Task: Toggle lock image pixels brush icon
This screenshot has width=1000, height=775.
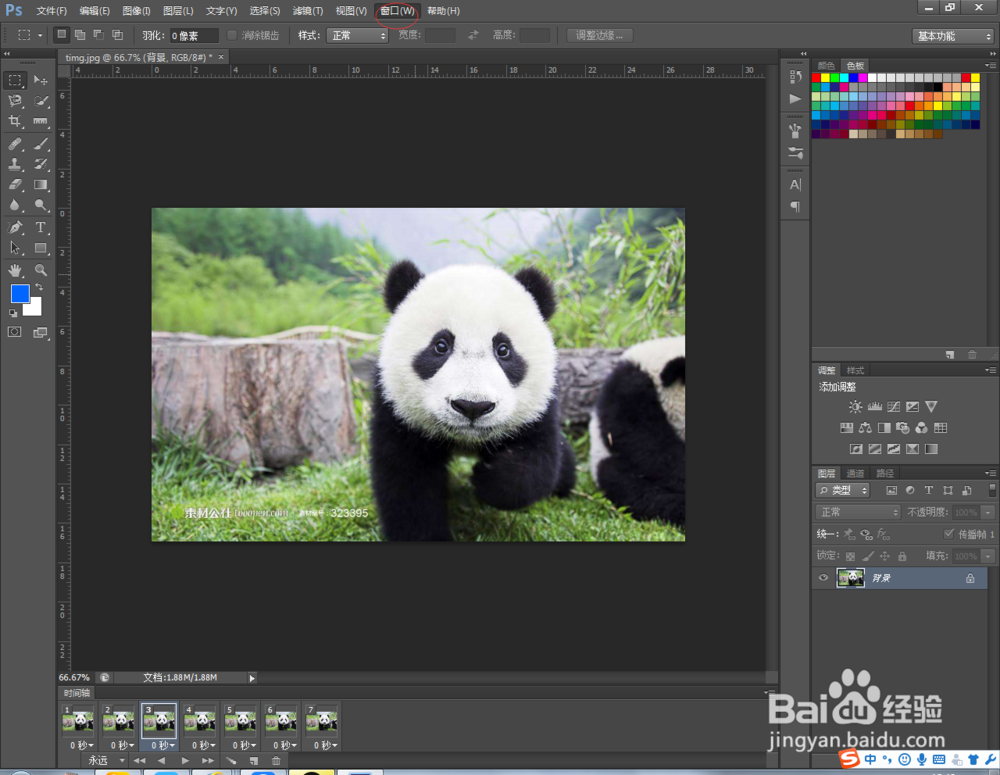Action: [868, 556]
